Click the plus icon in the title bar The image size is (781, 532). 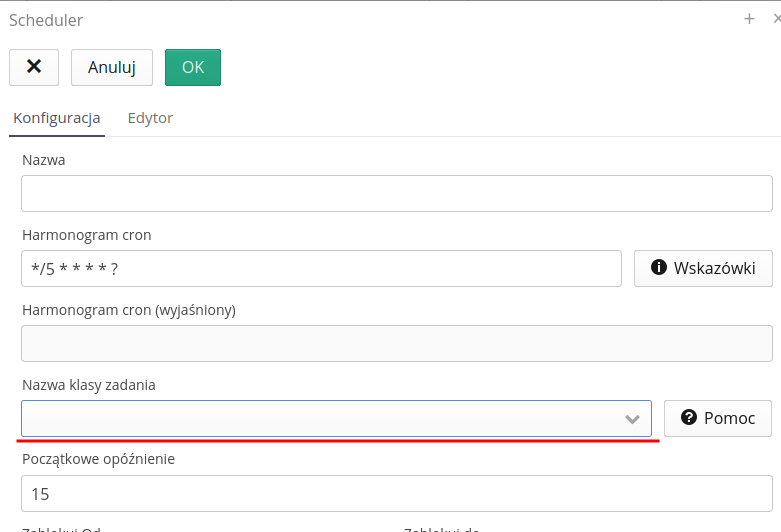pos(749,19)
